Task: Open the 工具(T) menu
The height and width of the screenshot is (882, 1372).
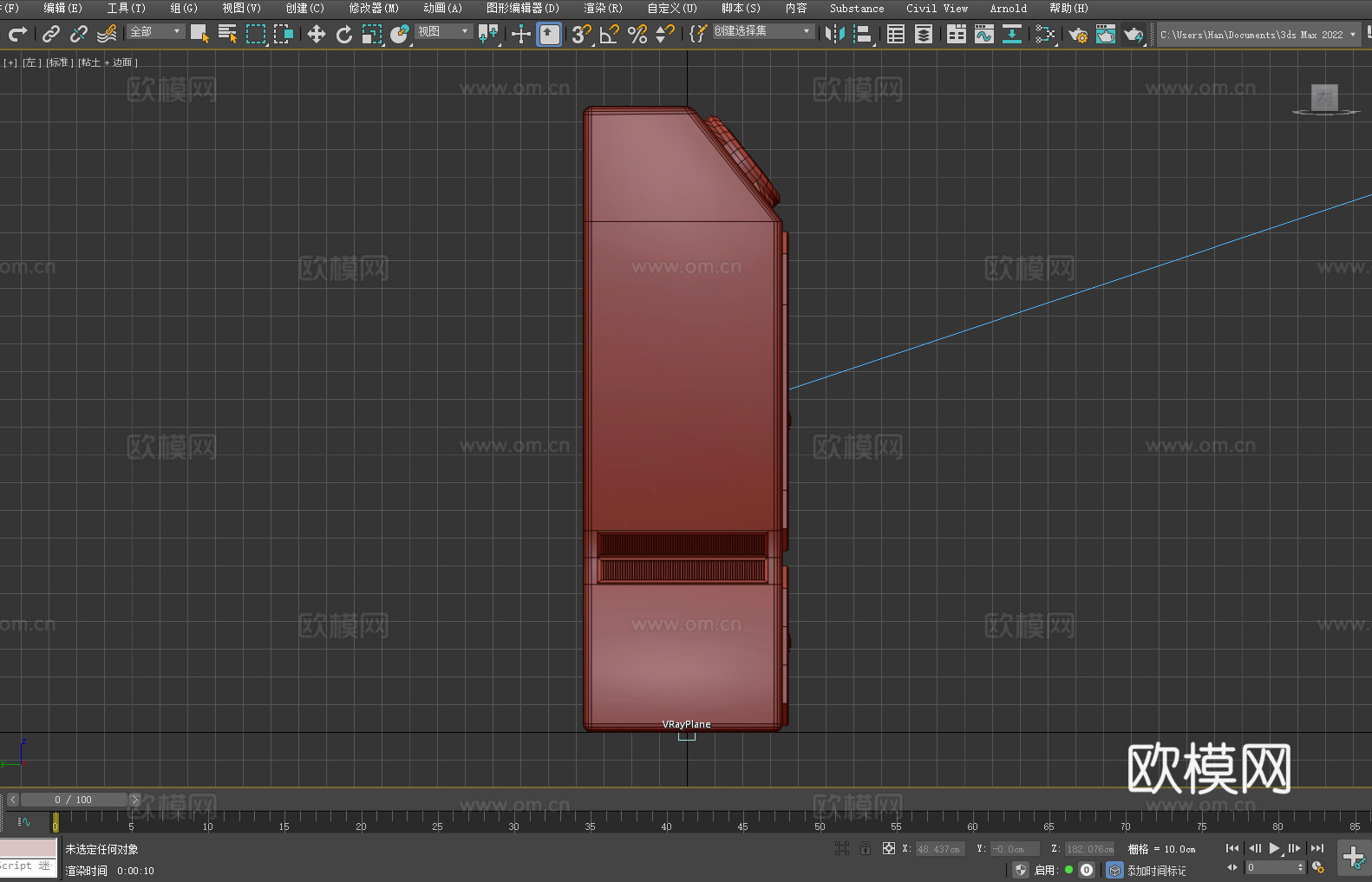Action: [126, 8]
